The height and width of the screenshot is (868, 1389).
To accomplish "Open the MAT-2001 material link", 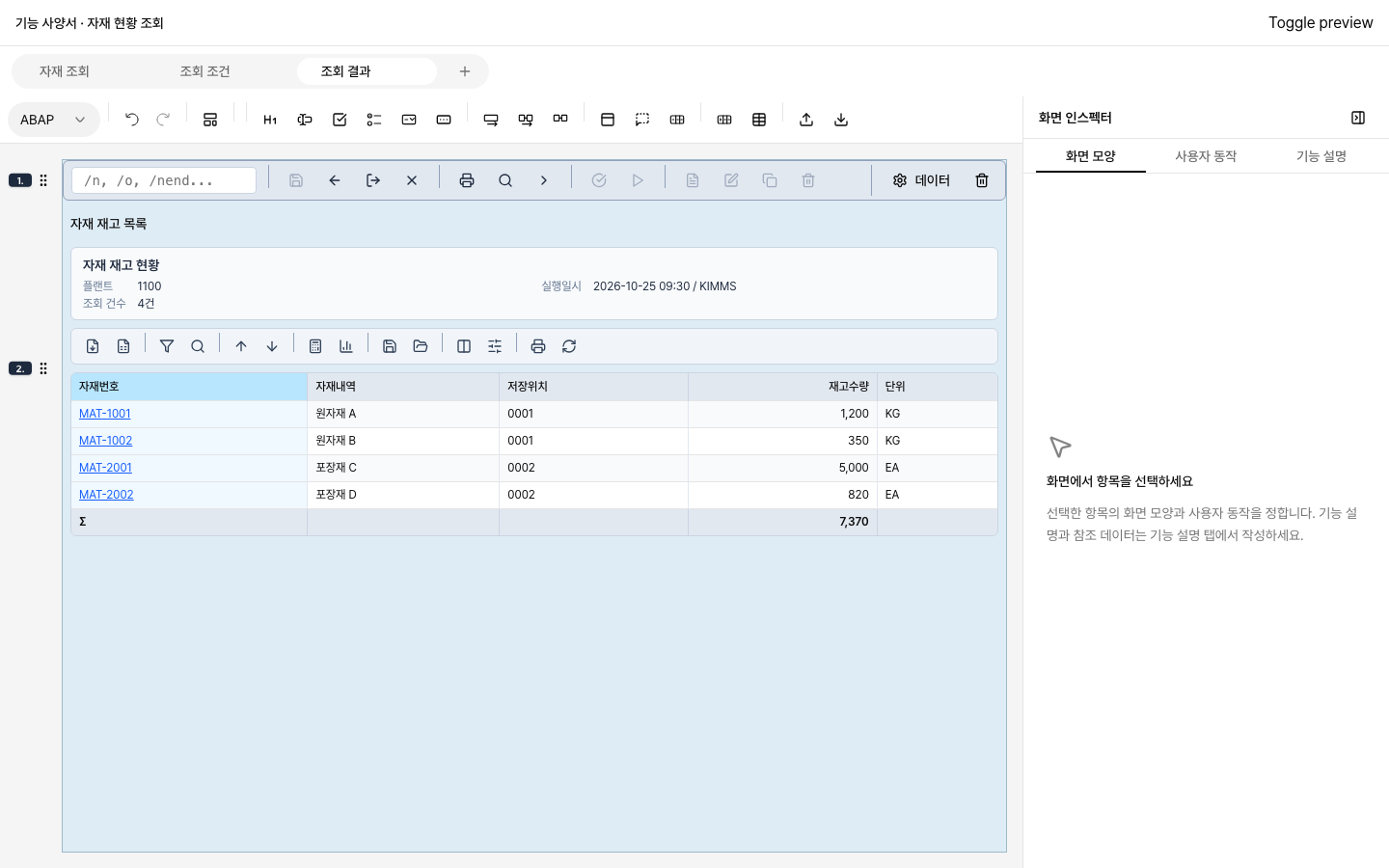I will click(106, 468).
